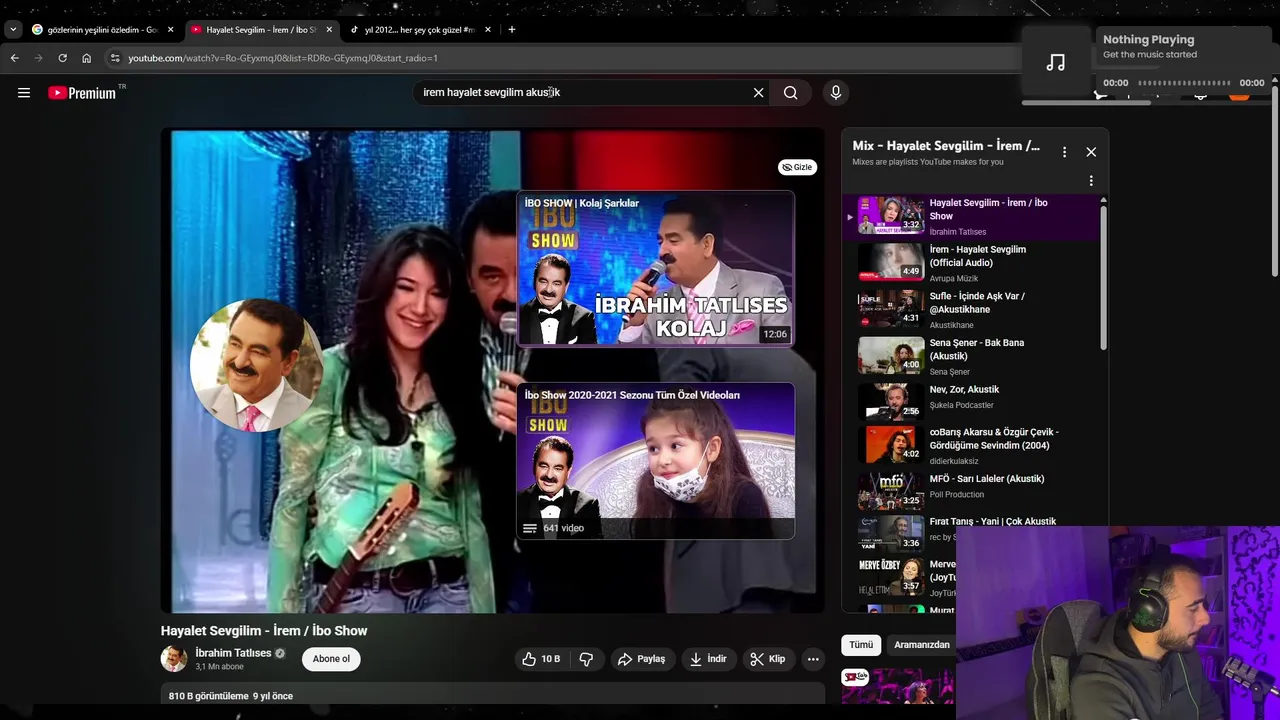1280x720 pixels.
Task: Run search with magnifier button
Action: coord(790,93)
